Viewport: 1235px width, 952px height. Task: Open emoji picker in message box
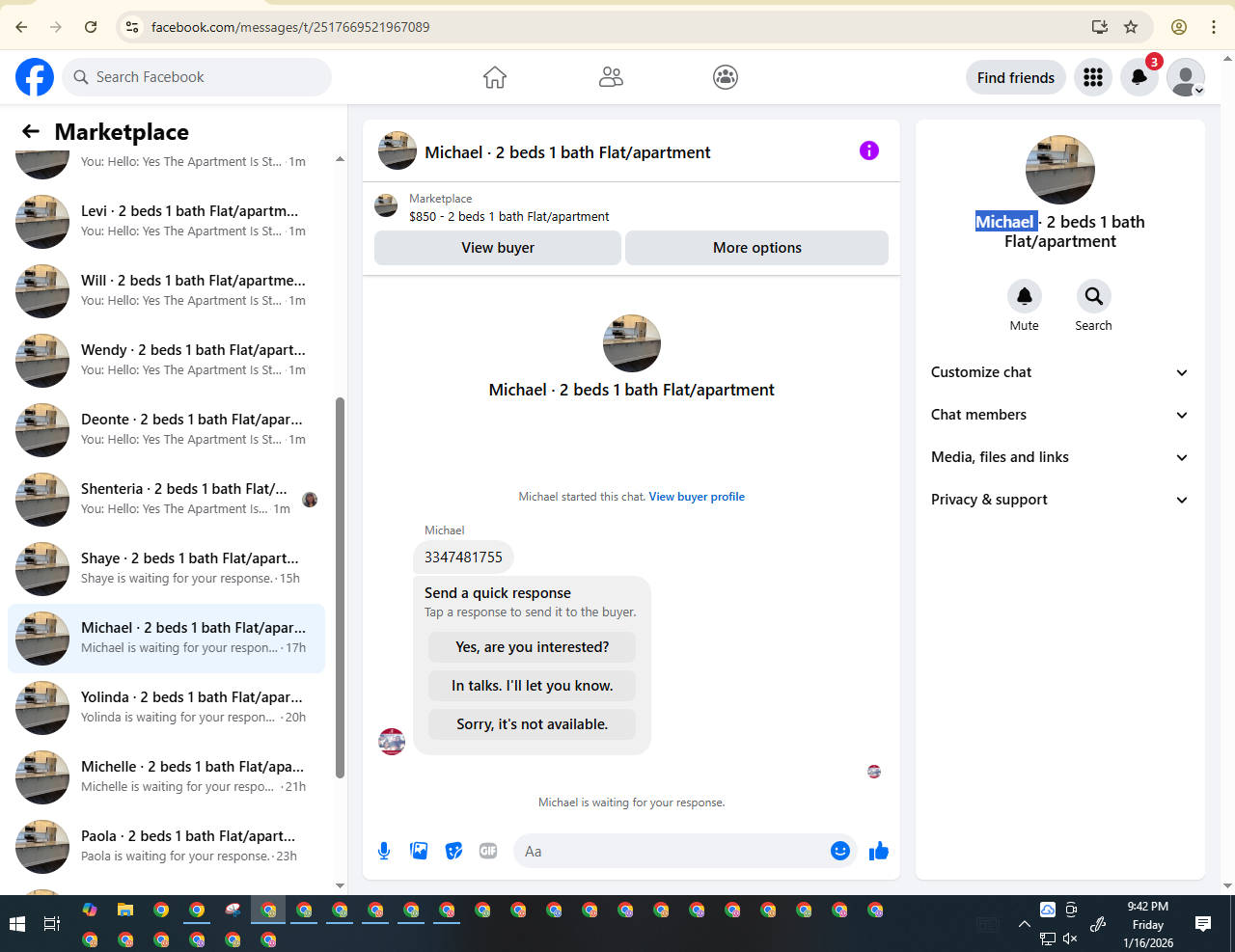point(840,851)
